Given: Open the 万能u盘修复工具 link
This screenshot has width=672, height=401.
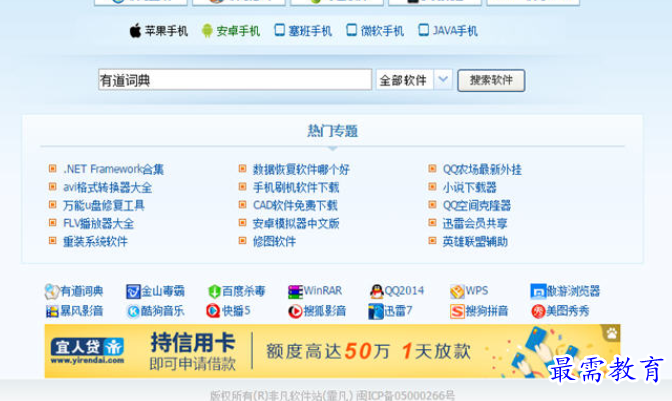Looking at the screenshot, I should coord(104,205).
